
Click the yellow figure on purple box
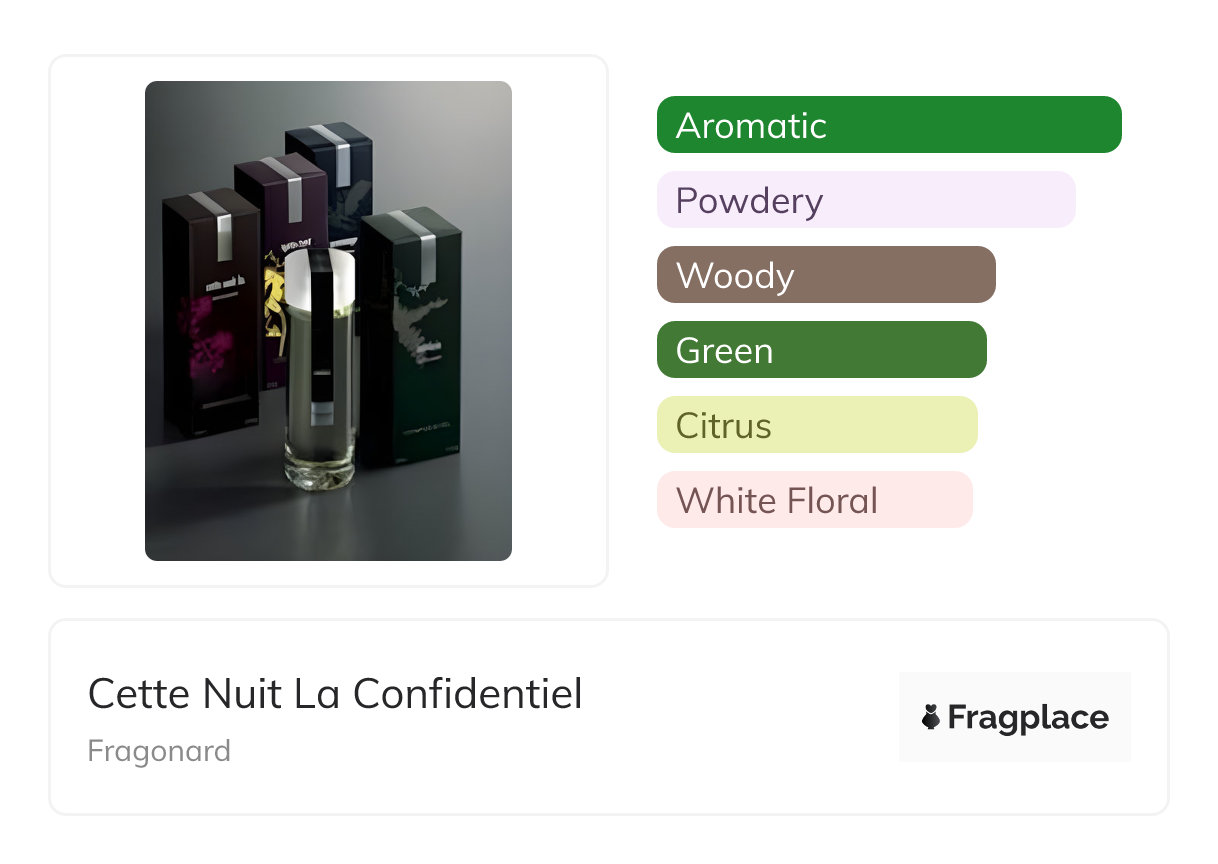click(x=273, y=300)
